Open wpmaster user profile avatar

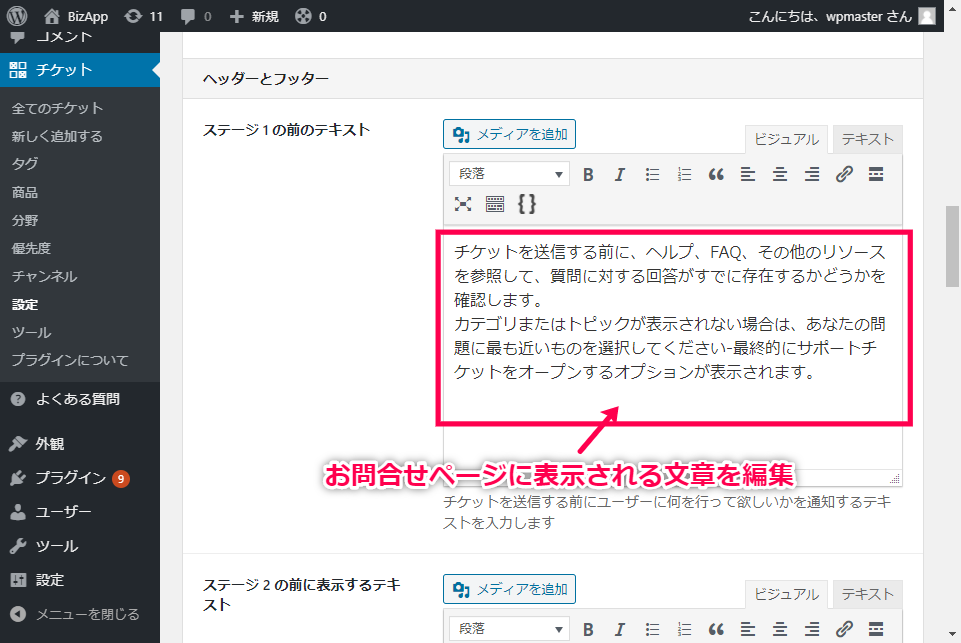pyautogui.click(x=927, y=16)
